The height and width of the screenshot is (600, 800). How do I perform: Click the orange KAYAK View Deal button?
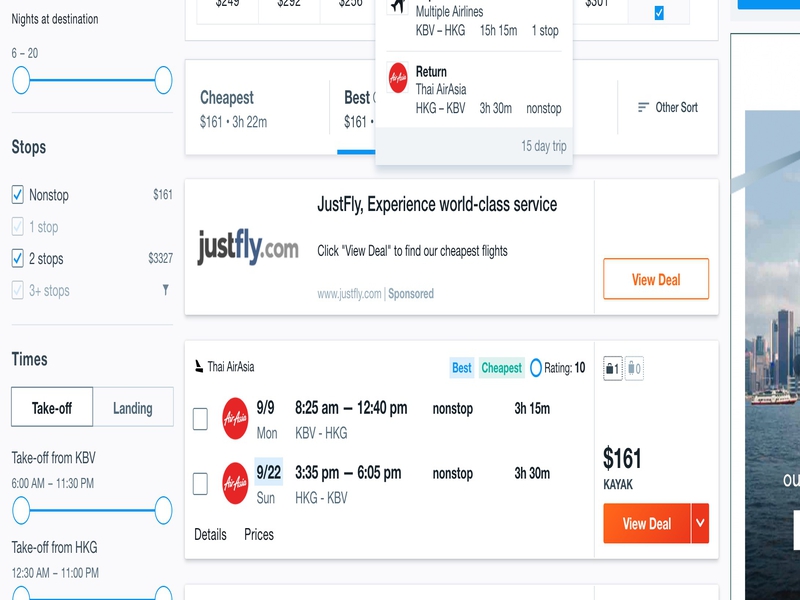(647, 523)
